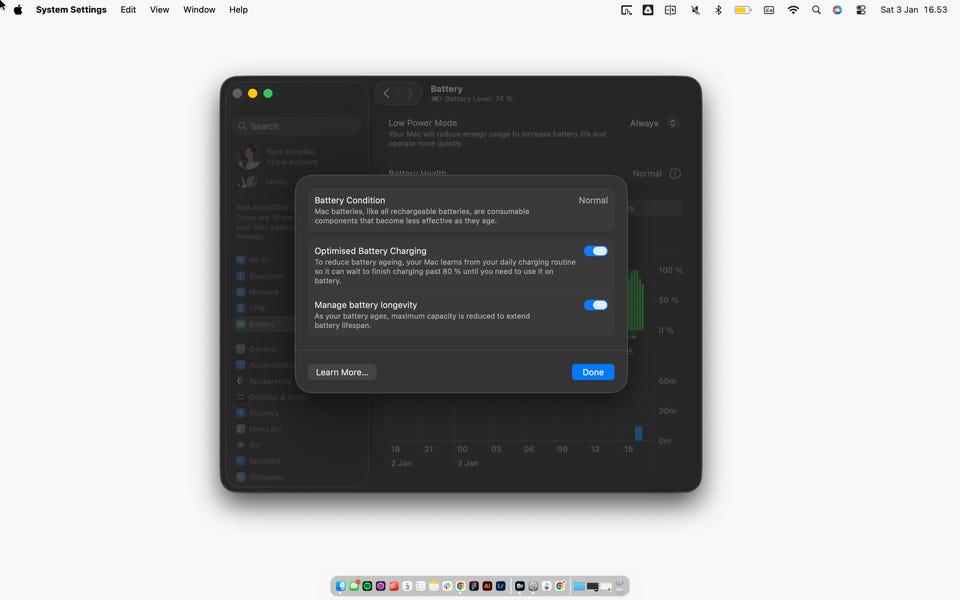Click the date and time clock

tap(913, 10)
